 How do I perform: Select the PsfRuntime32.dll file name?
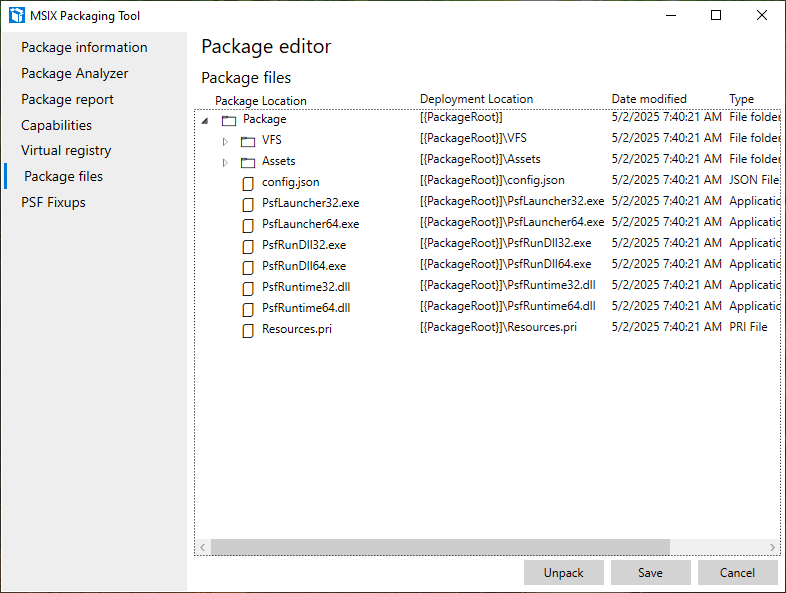point(306,288)
